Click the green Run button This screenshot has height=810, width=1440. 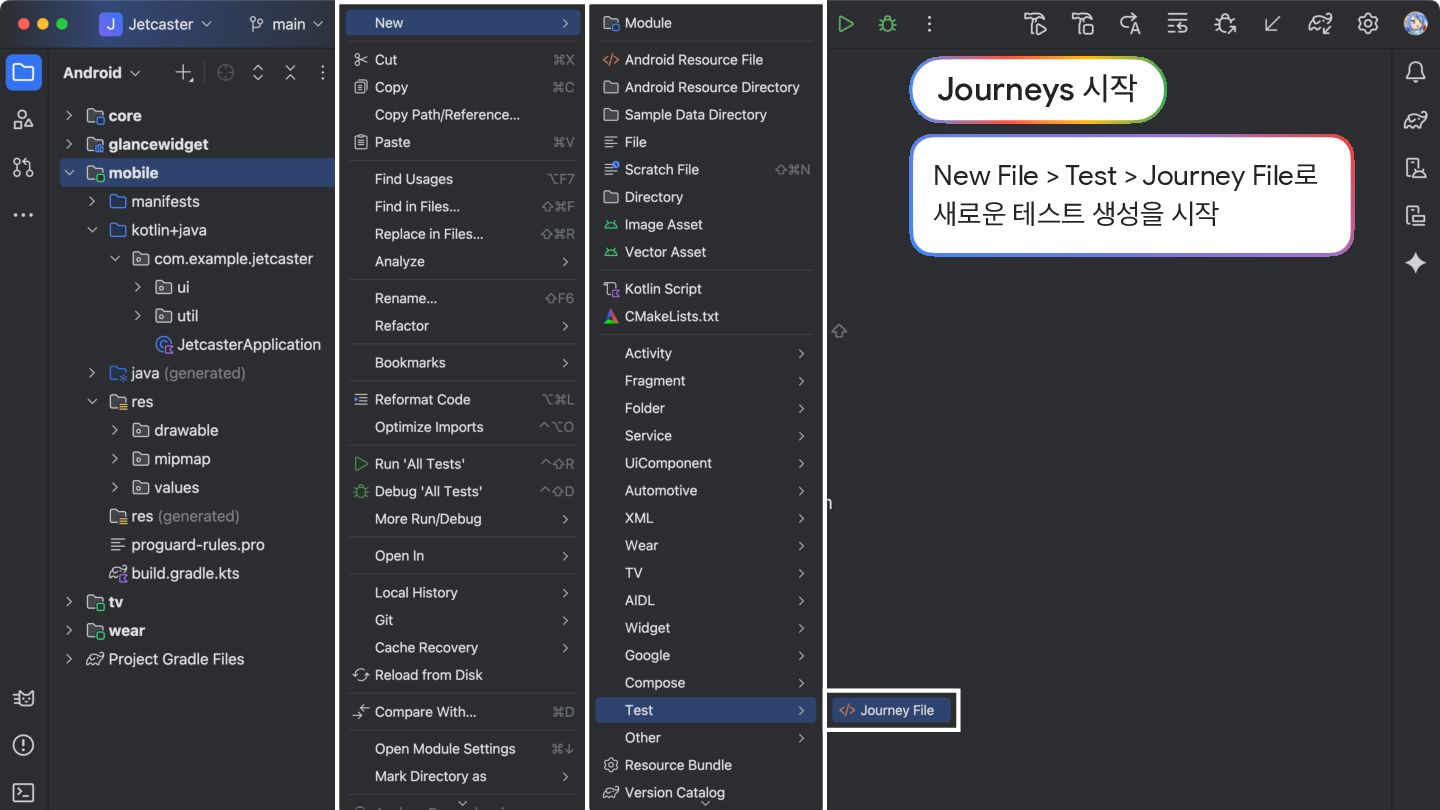coord(846,24)
